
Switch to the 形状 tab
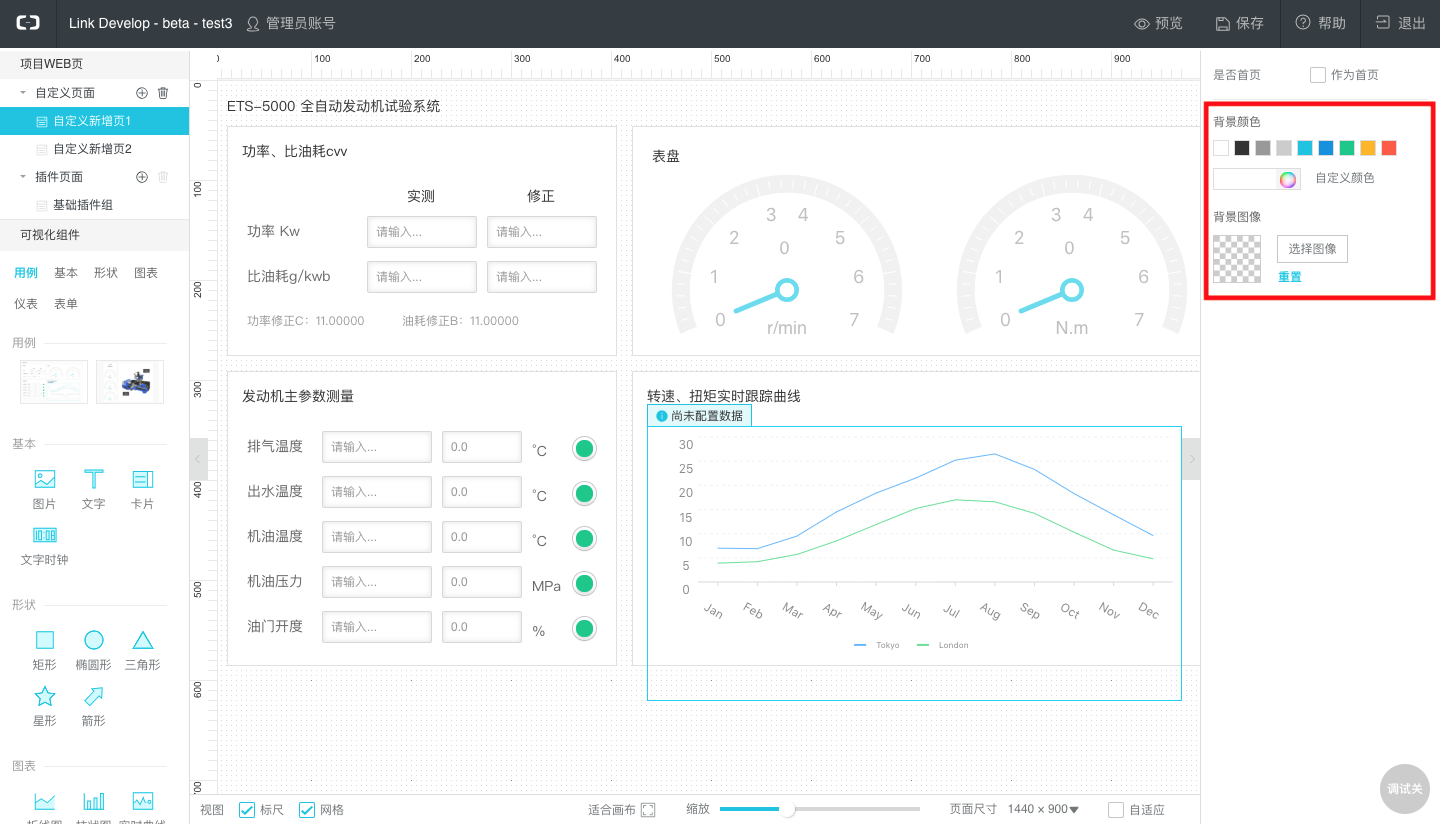coord(106,273)
